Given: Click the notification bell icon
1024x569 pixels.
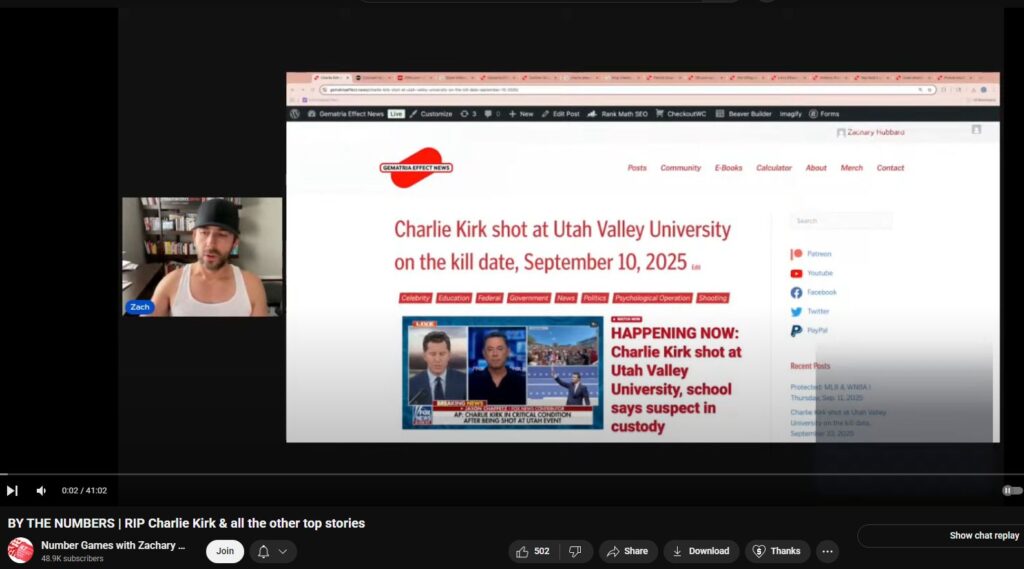Looking at the screenshot, I should coord(263,551).
